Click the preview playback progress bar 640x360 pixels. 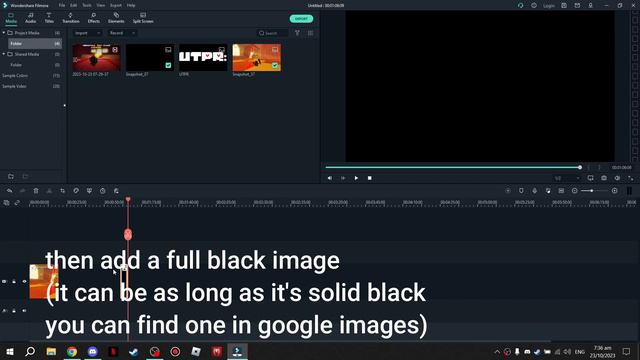(x=453, y=167)
